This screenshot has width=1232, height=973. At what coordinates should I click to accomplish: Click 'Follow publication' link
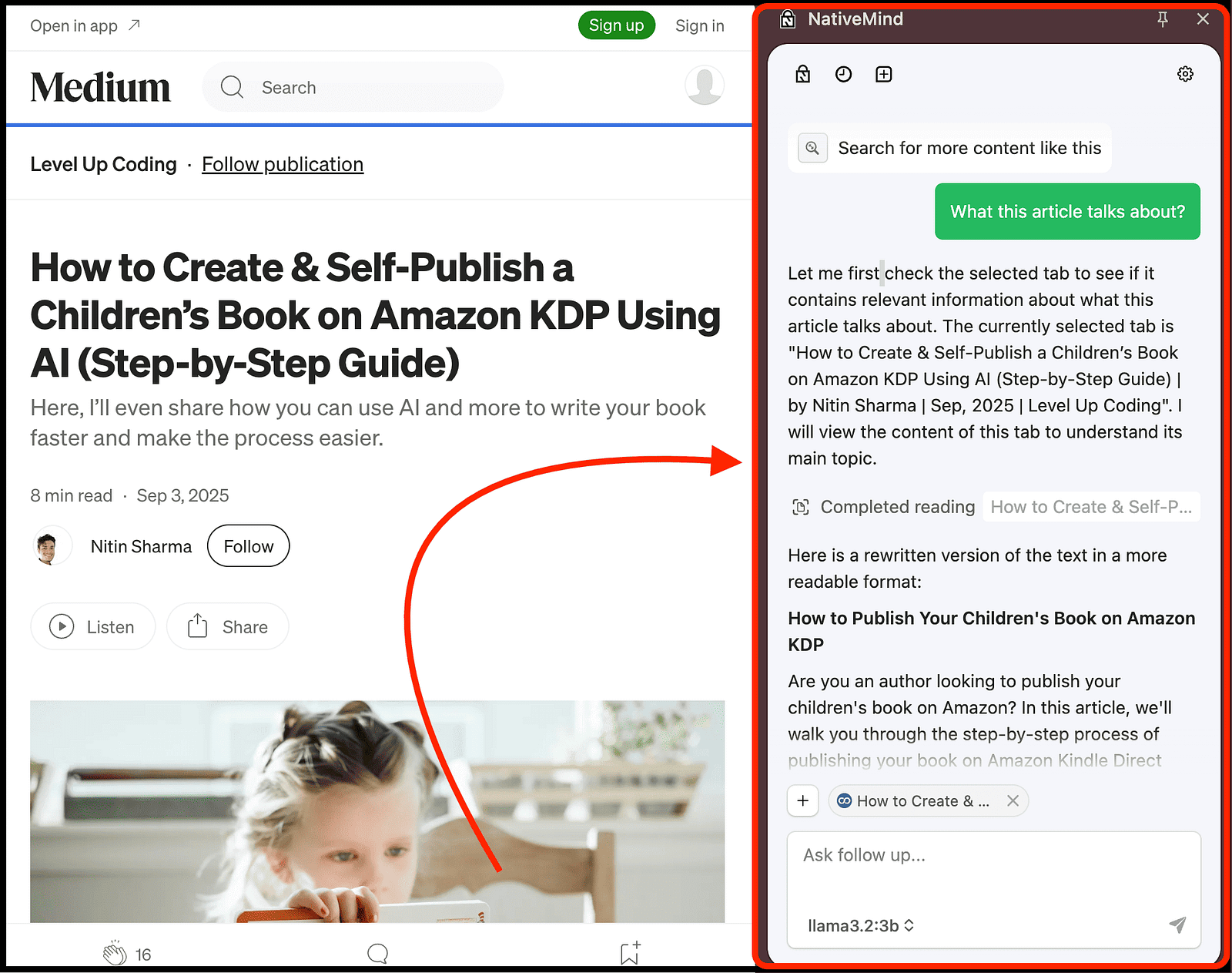click(283, 164)
